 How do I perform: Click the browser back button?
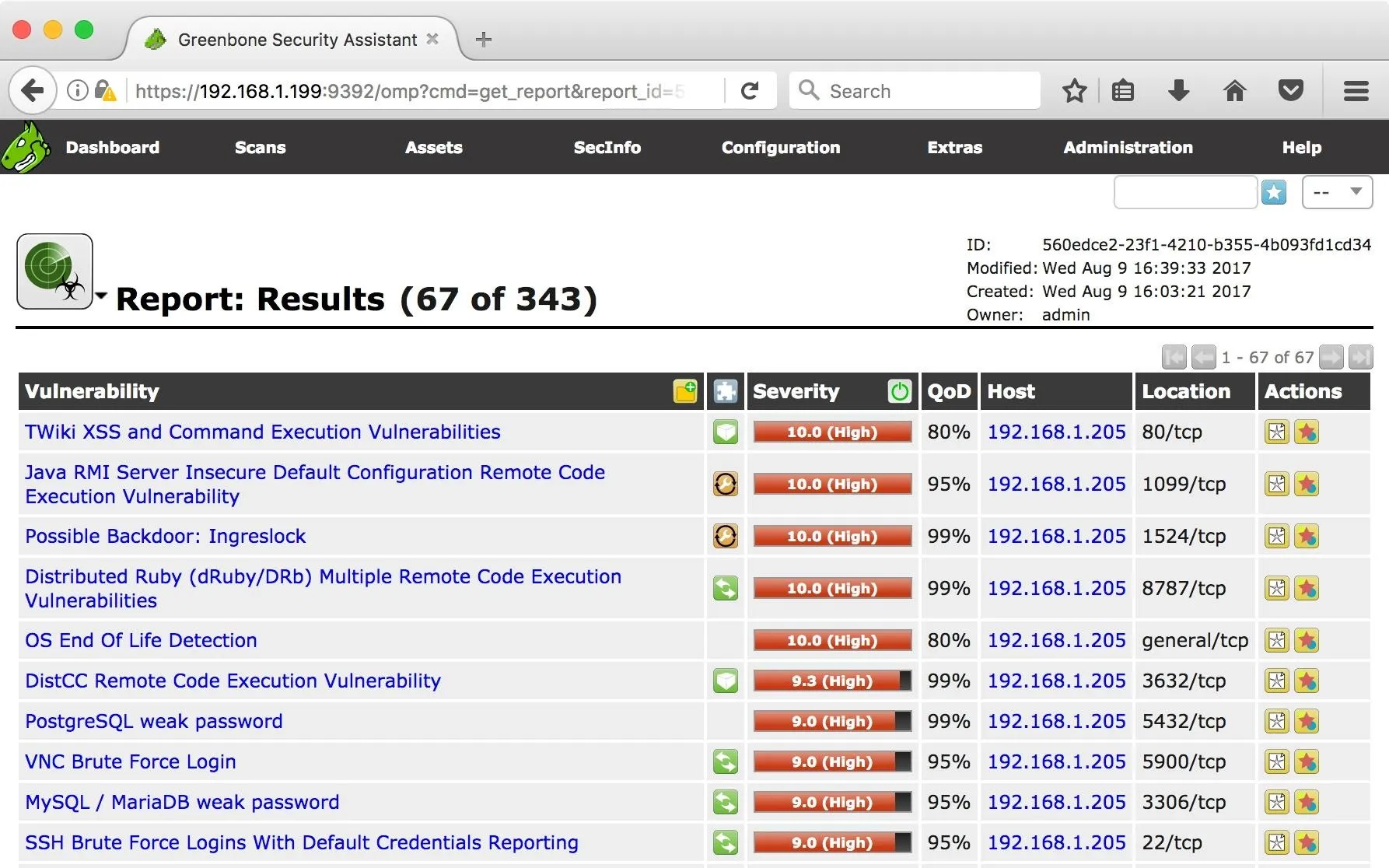click(x=33, y=91)
